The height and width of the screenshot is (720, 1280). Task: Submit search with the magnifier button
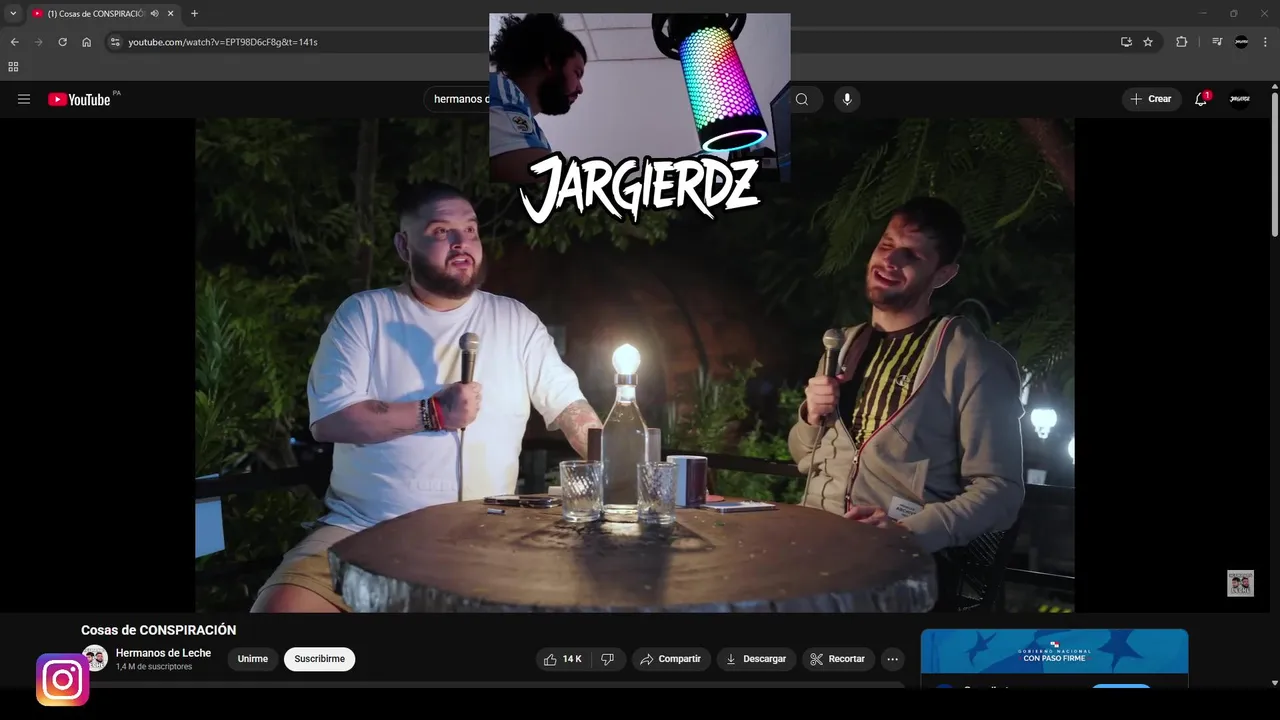pyautogui.click(x=802, y=99)
